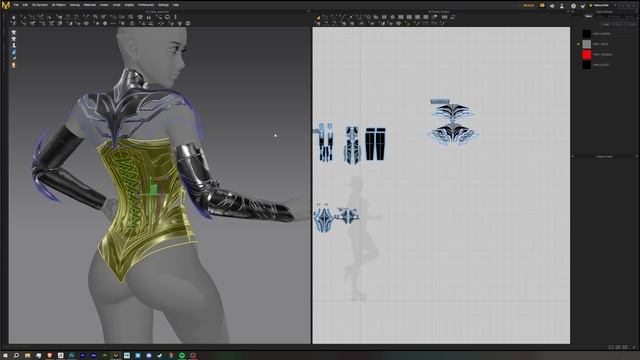
Task: Select the solid black trouser pattern pieces
Action: (x=375, y=143)
